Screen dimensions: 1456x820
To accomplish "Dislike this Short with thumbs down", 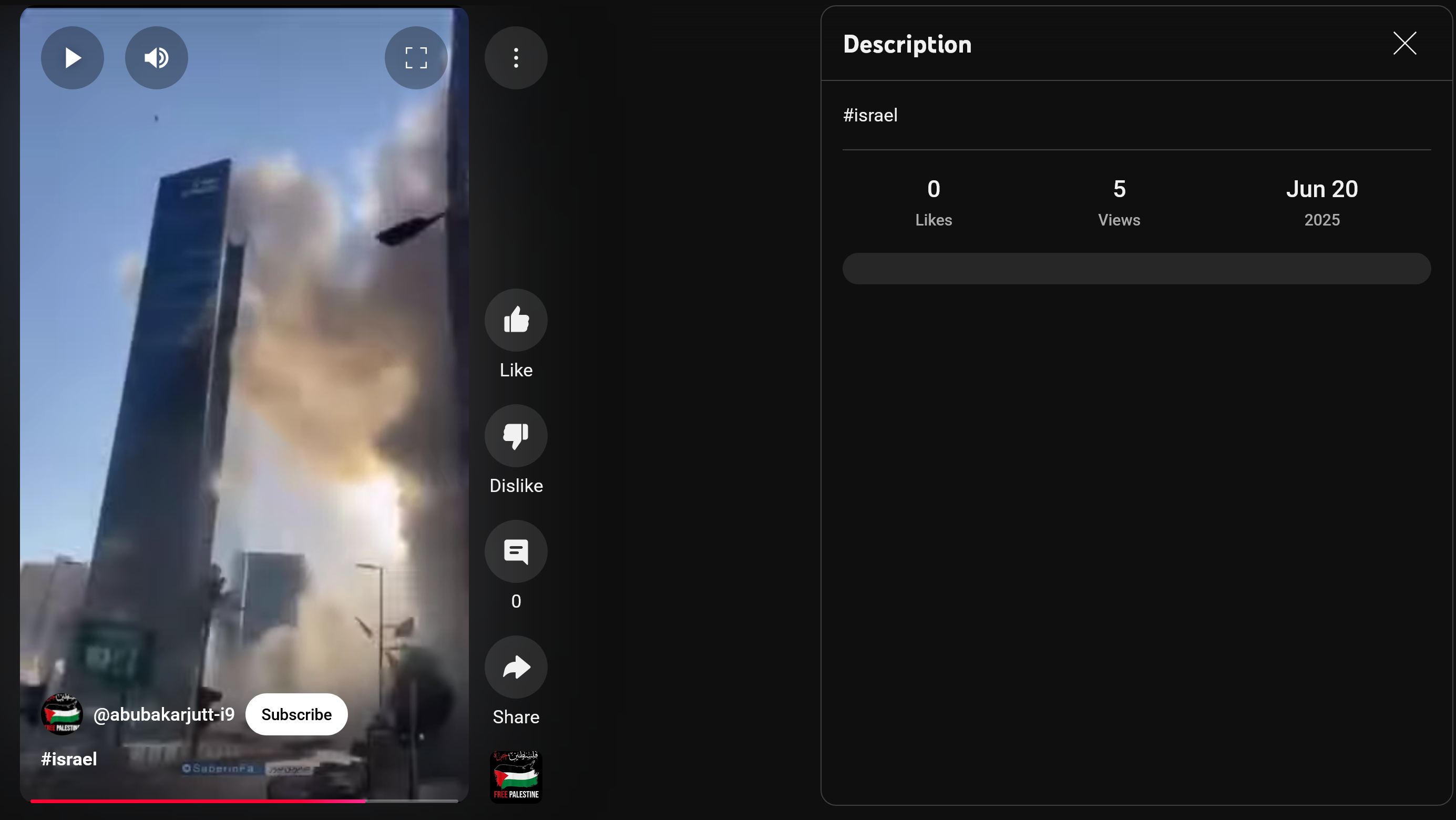I will point(516,436).
